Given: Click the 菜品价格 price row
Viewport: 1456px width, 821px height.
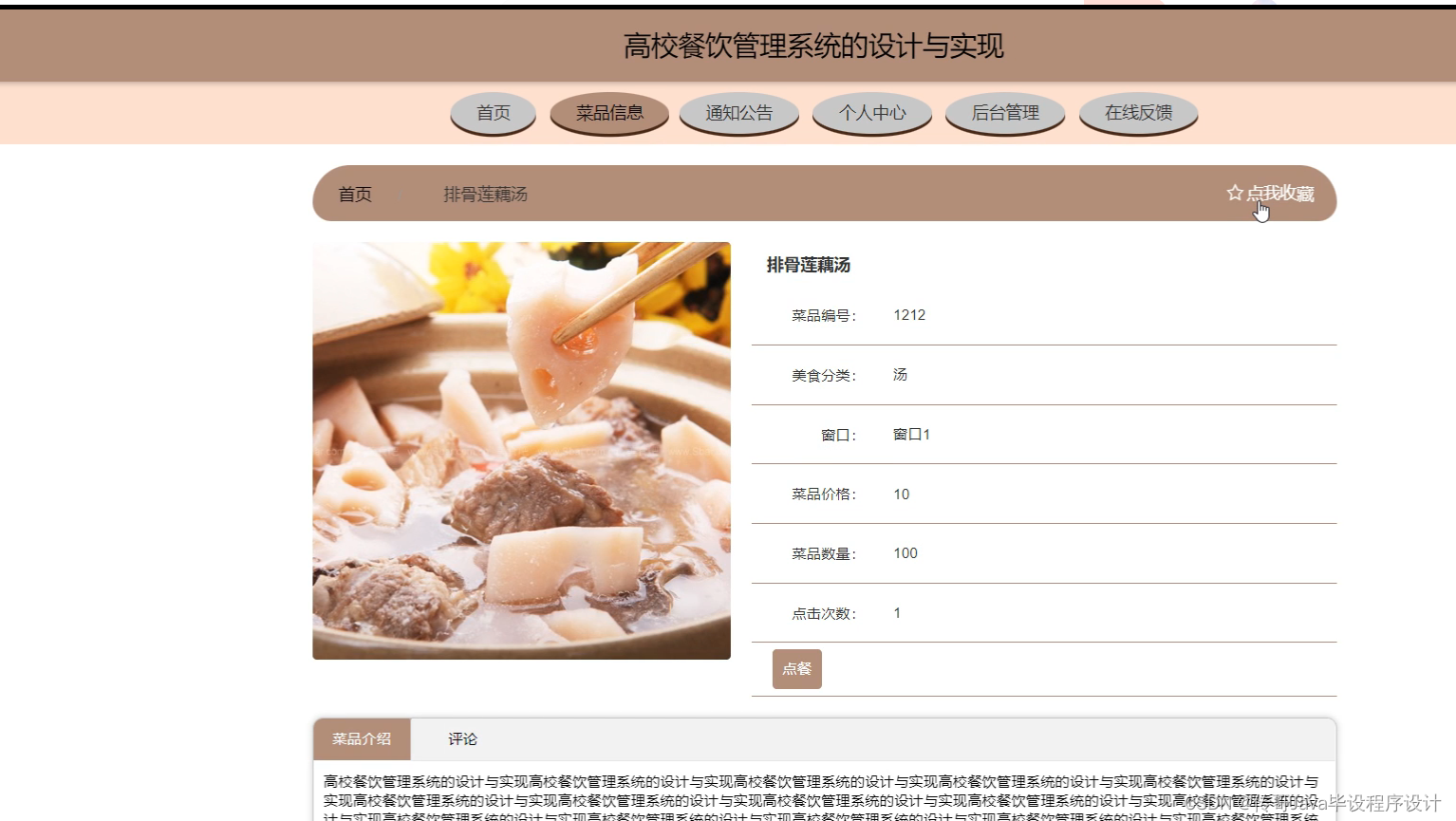Looking at the screenshot, I should 823,494.
